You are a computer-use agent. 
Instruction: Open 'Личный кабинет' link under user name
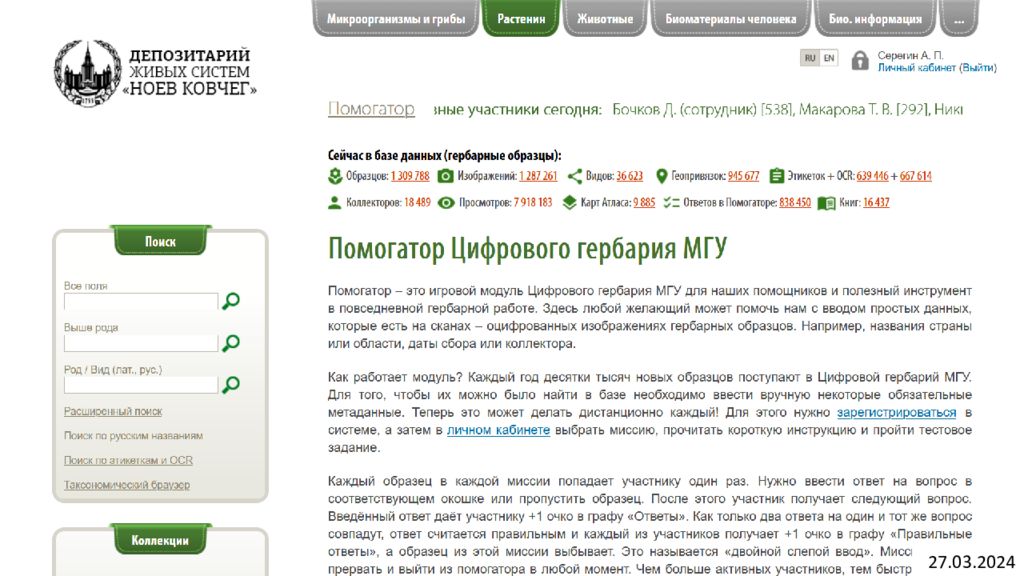916,68
